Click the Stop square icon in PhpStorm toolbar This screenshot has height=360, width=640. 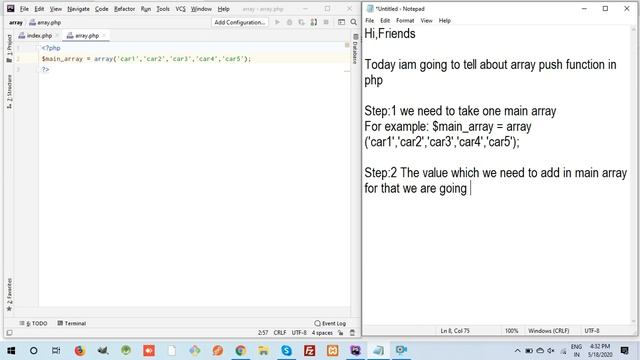(326, 22)
